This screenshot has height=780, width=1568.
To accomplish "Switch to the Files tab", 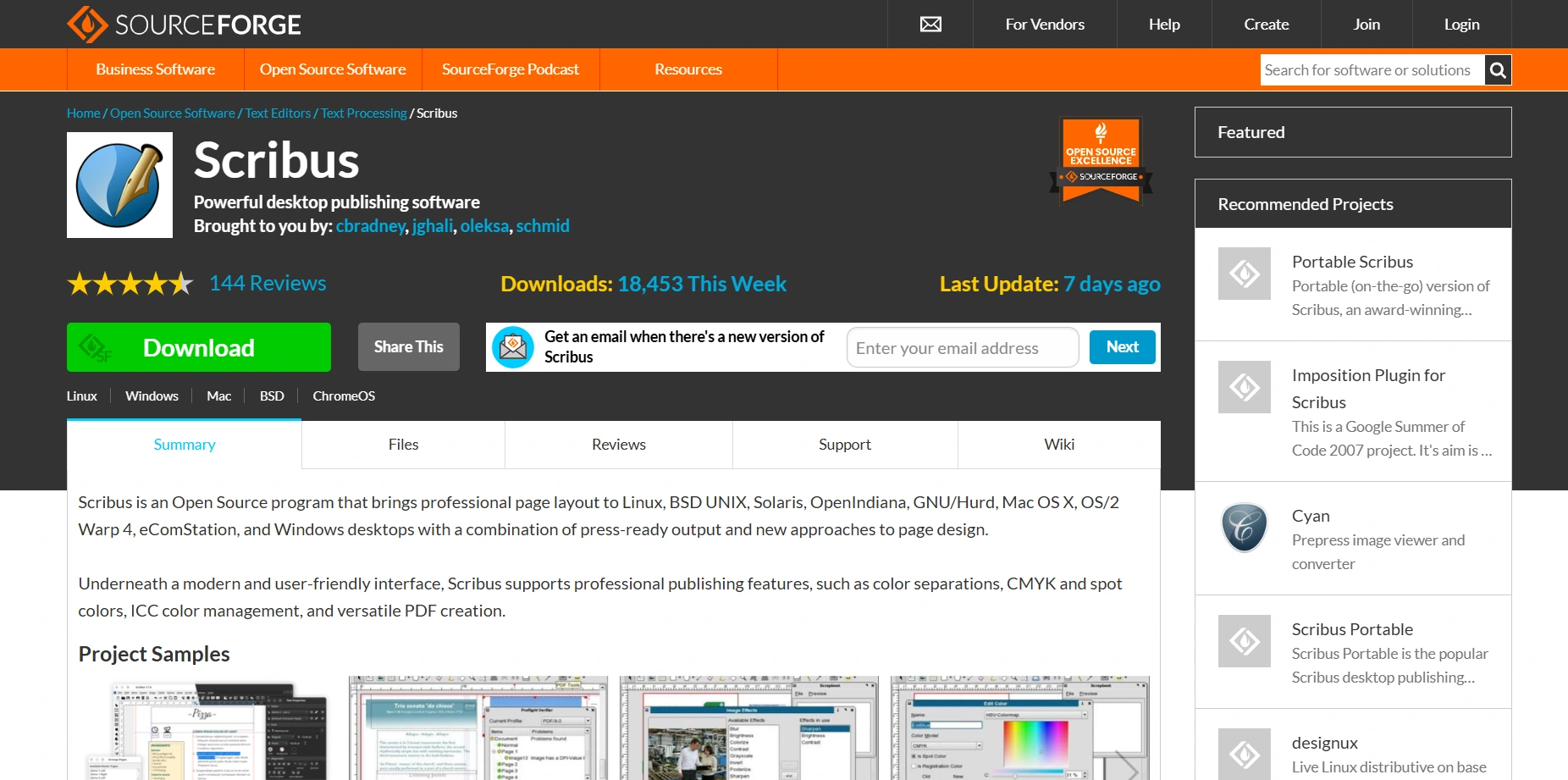I will click(403, 445).
